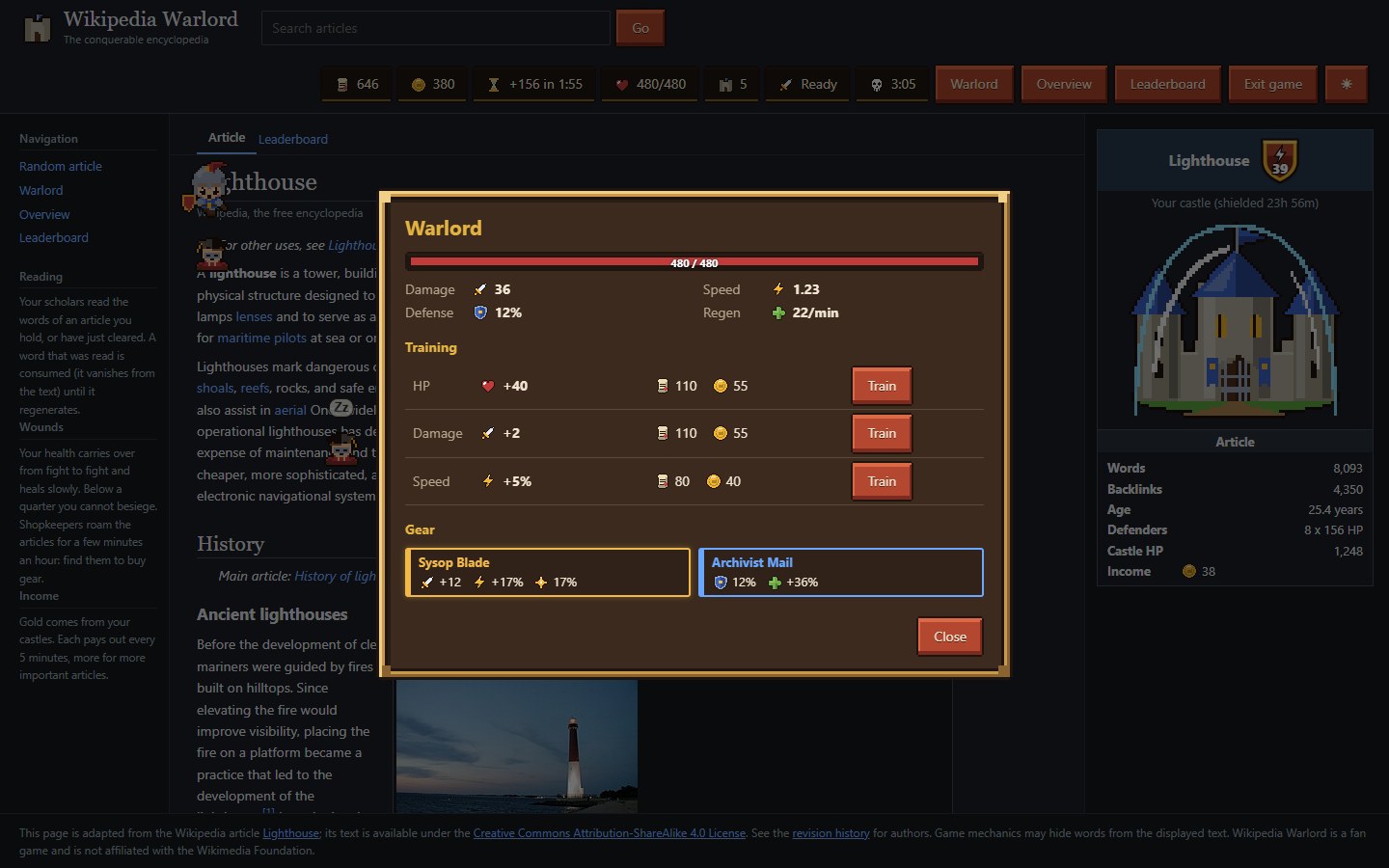Click the skull timer 3:05
Viewport: 1389px width, 868px height.
[892, 84]
